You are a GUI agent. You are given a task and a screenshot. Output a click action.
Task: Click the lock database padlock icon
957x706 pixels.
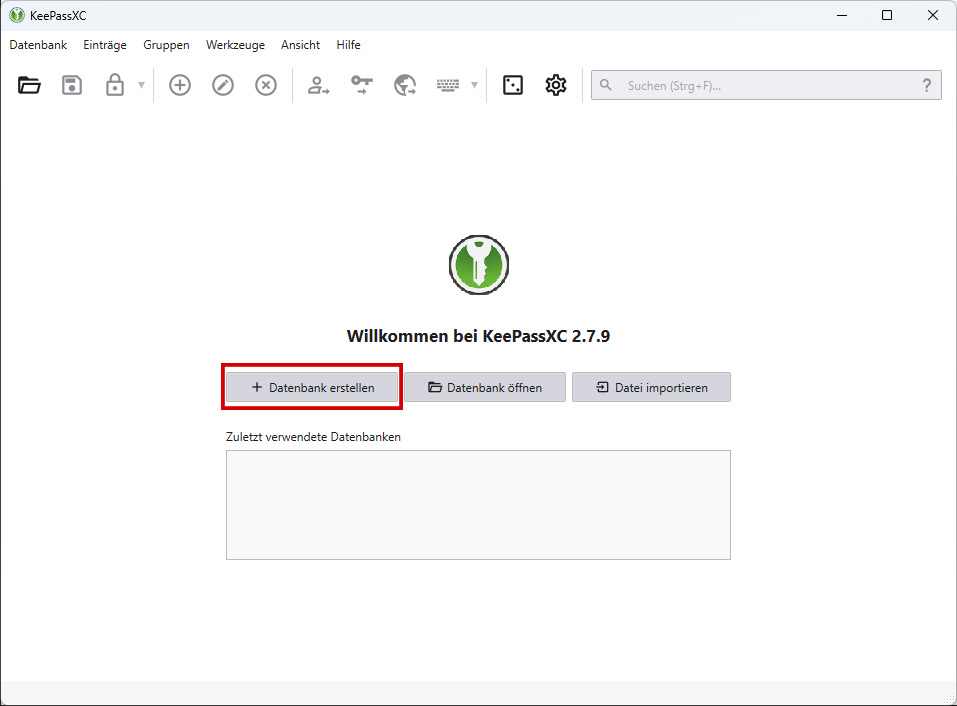click(115, 86)
